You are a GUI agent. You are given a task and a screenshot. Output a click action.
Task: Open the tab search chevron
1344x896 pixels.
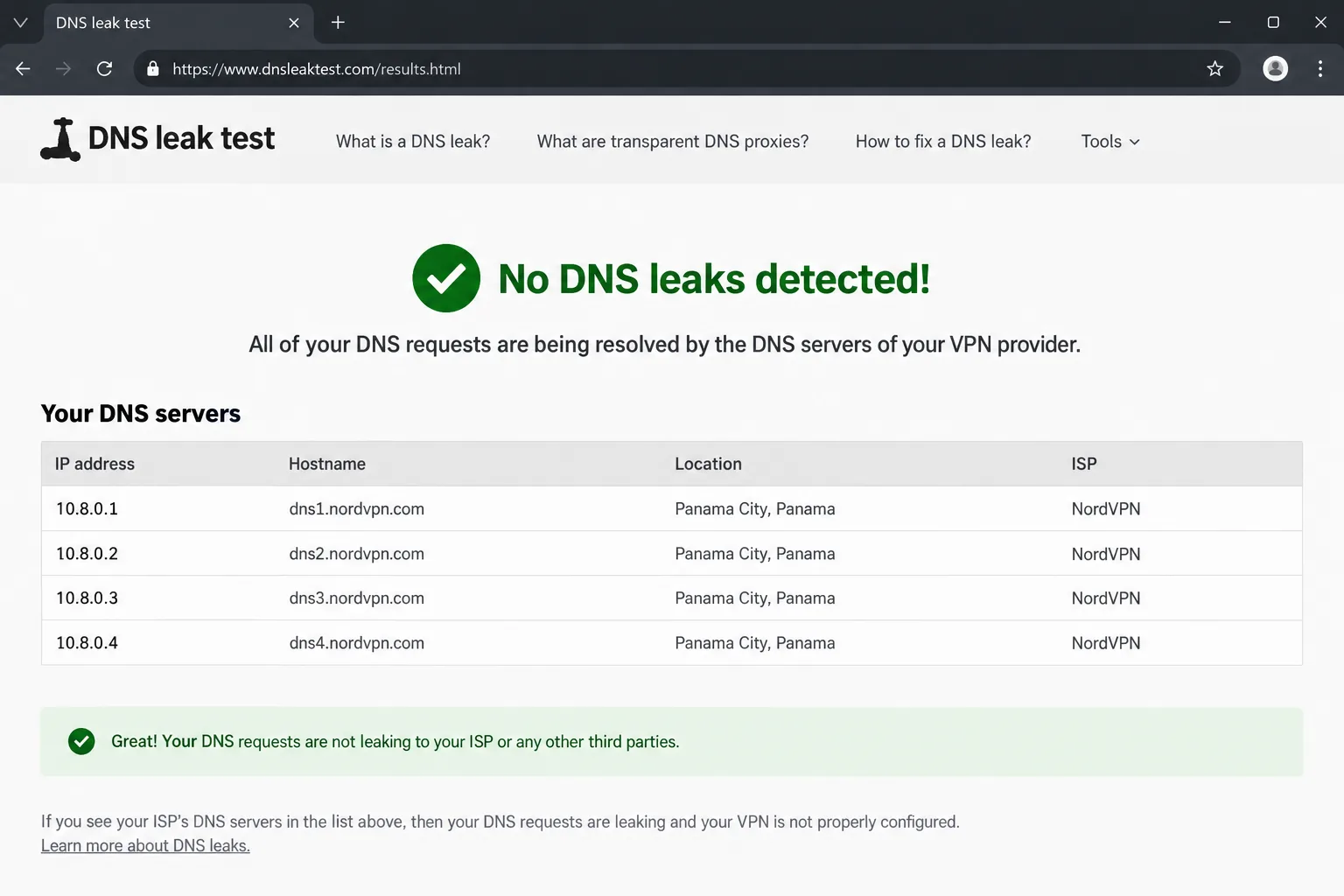coord(21,23)
